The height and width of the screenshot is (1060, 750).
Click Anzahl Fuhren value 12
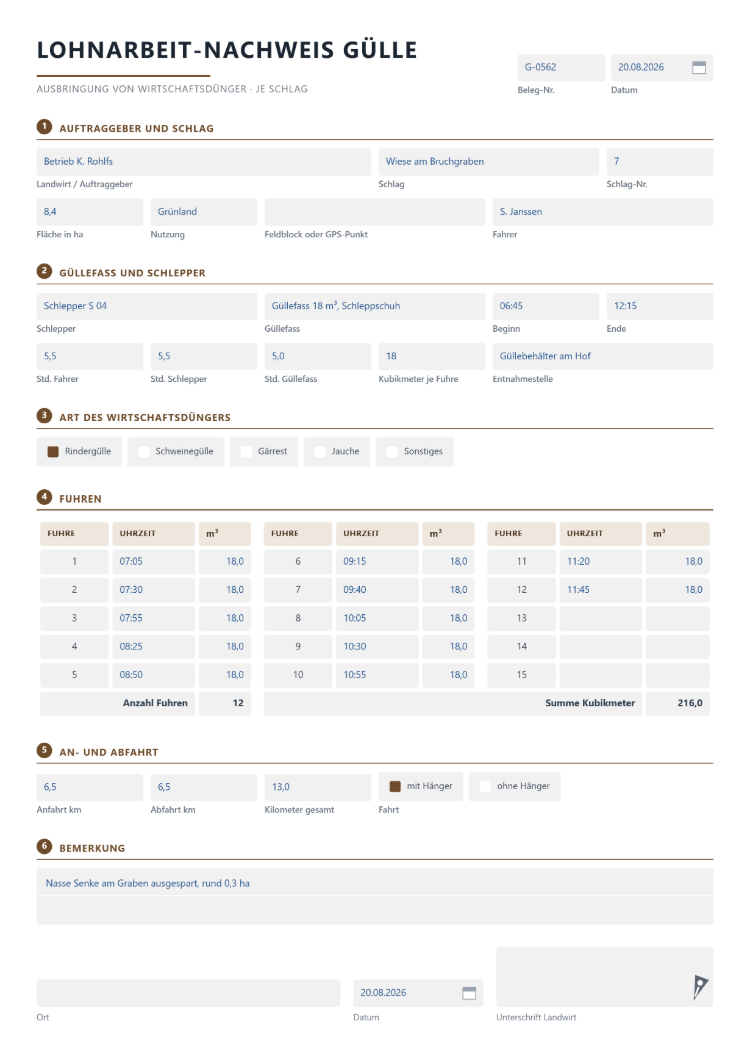(225, 704)
